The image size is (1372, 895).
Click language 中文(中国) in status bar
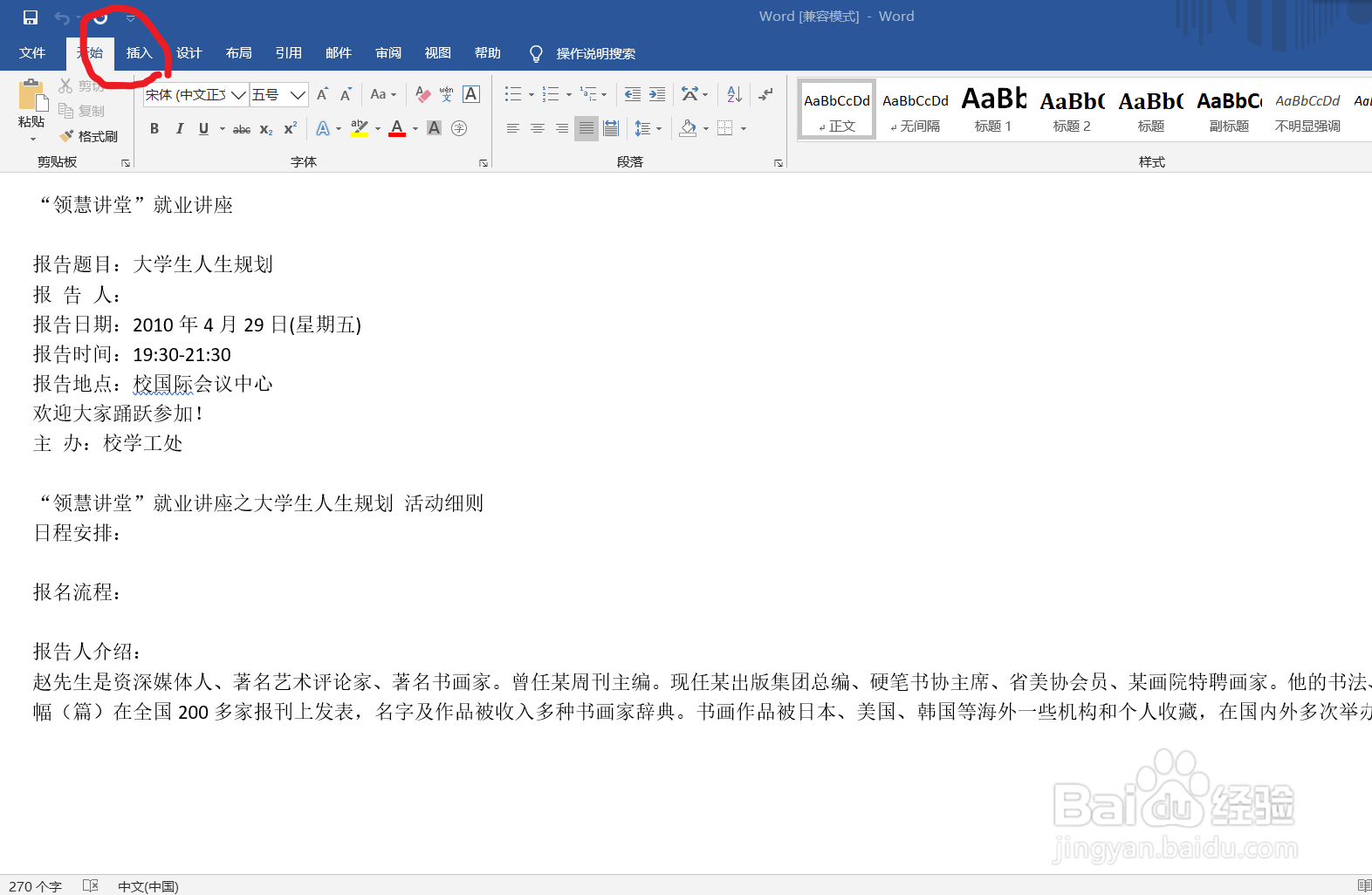[x=147, y=885]
